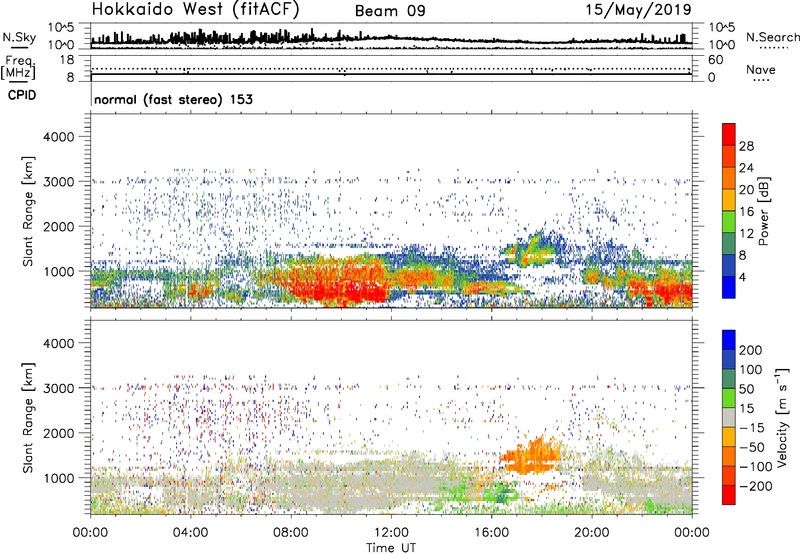The width and height of the screenshot is (800, 554).
Task: Click the '-200' velocity colorbar tick
Action: tap(755, 486)
